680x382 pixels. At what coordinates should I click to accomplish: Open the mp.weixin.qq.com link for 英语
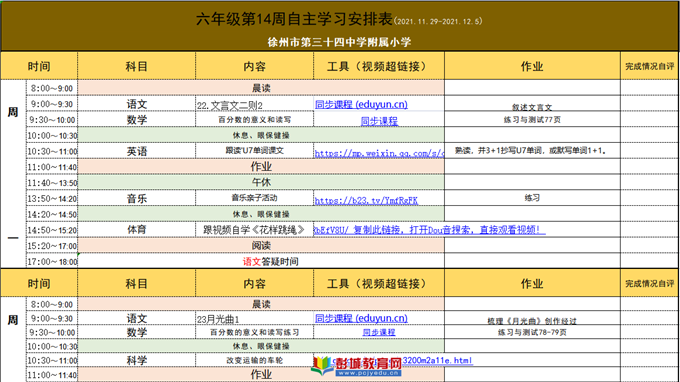379,153
